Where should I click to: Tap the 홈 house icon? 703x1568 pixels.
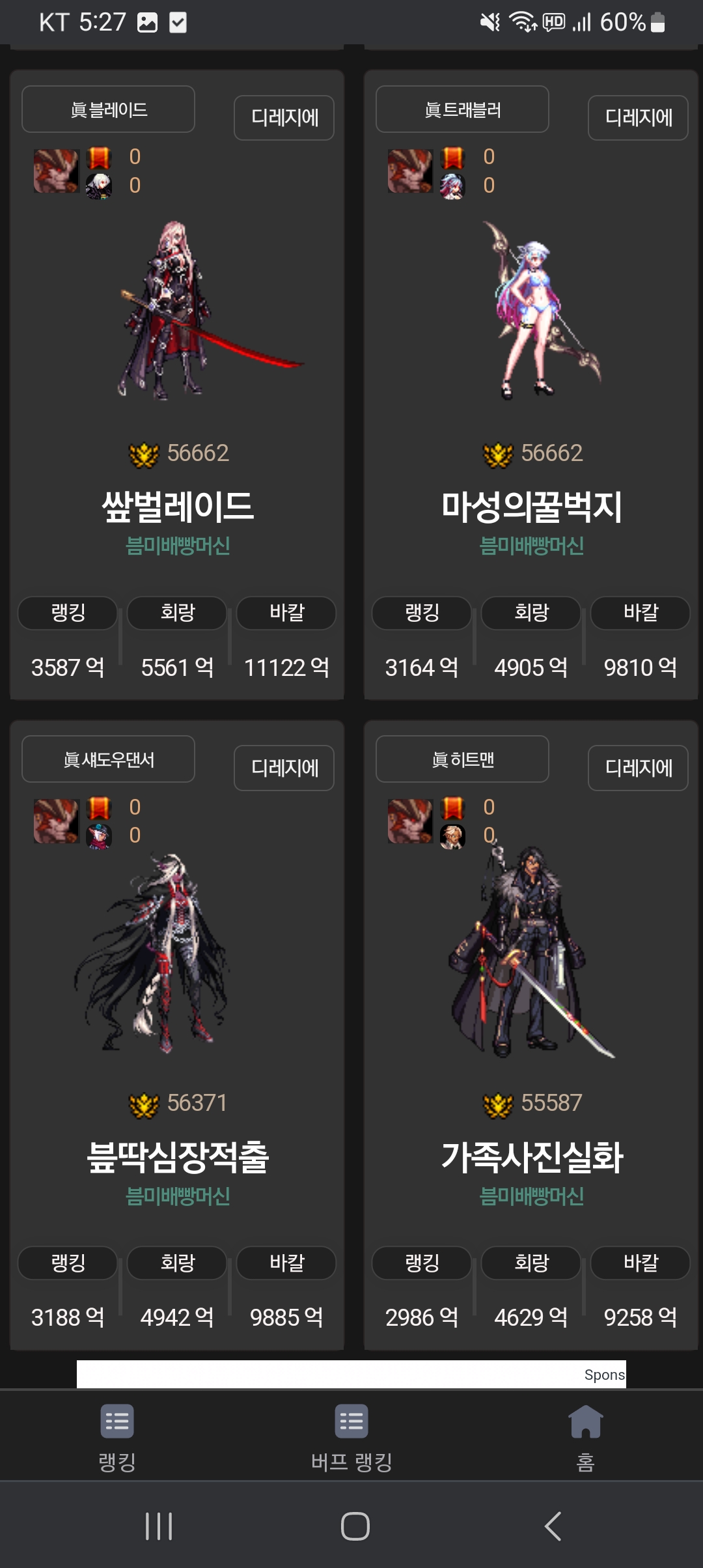tap(586, 1421)
